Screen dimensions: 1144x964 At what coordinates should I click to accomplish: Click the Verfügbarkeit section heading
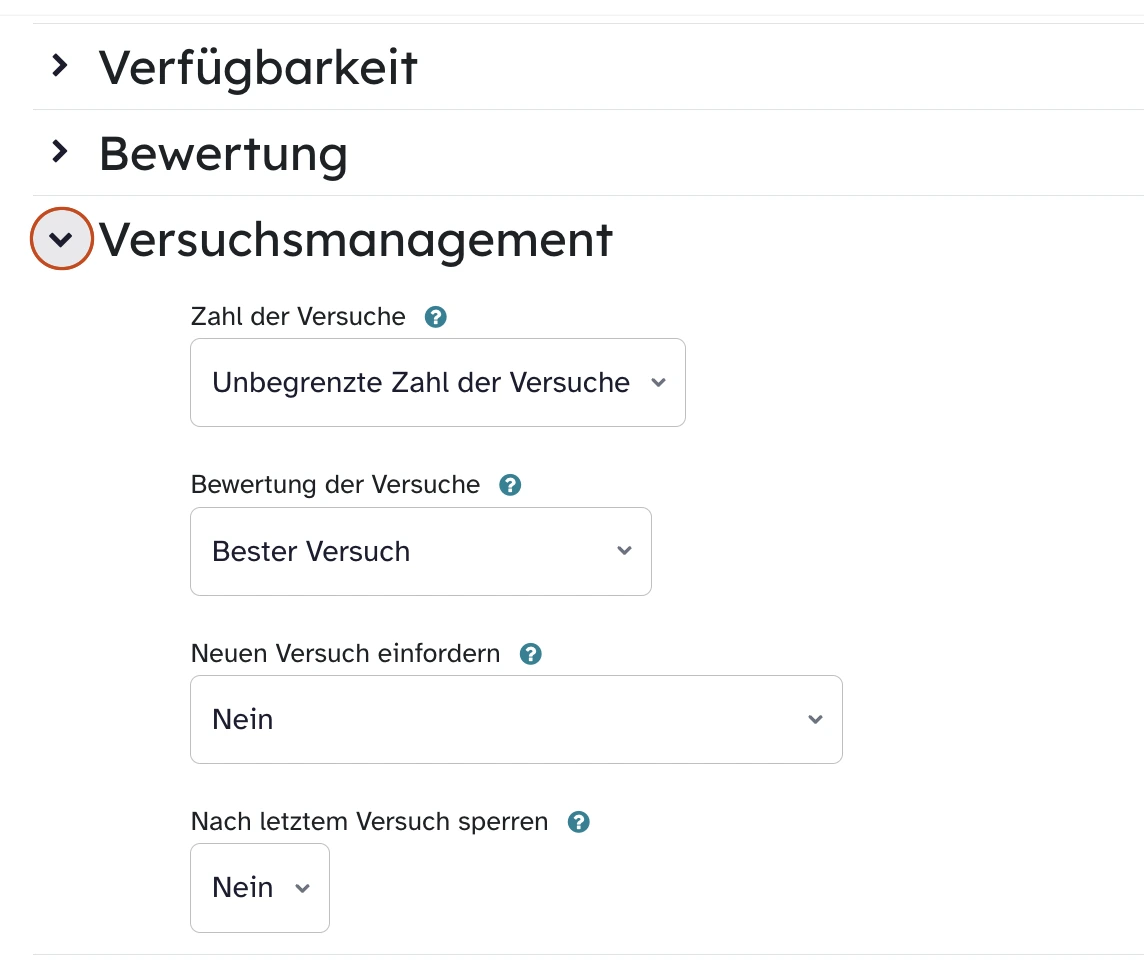click(x=258, y=67)
